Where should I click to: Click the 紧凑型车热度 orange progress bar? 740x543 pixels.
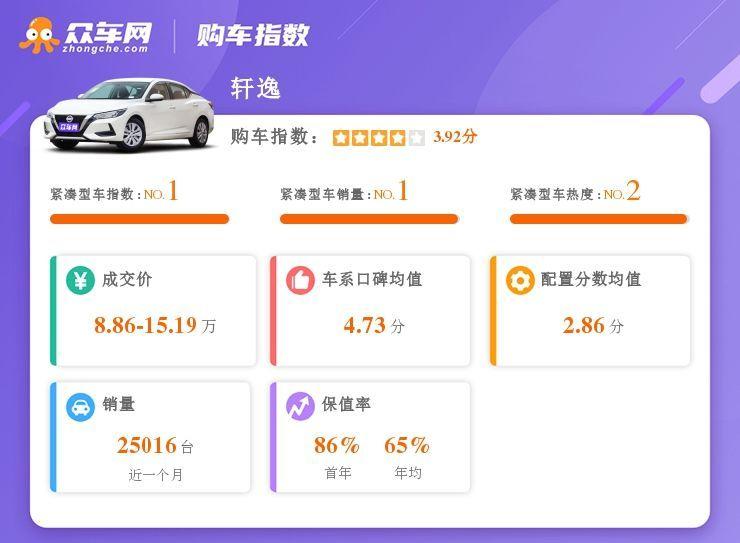tap(599, 219)
